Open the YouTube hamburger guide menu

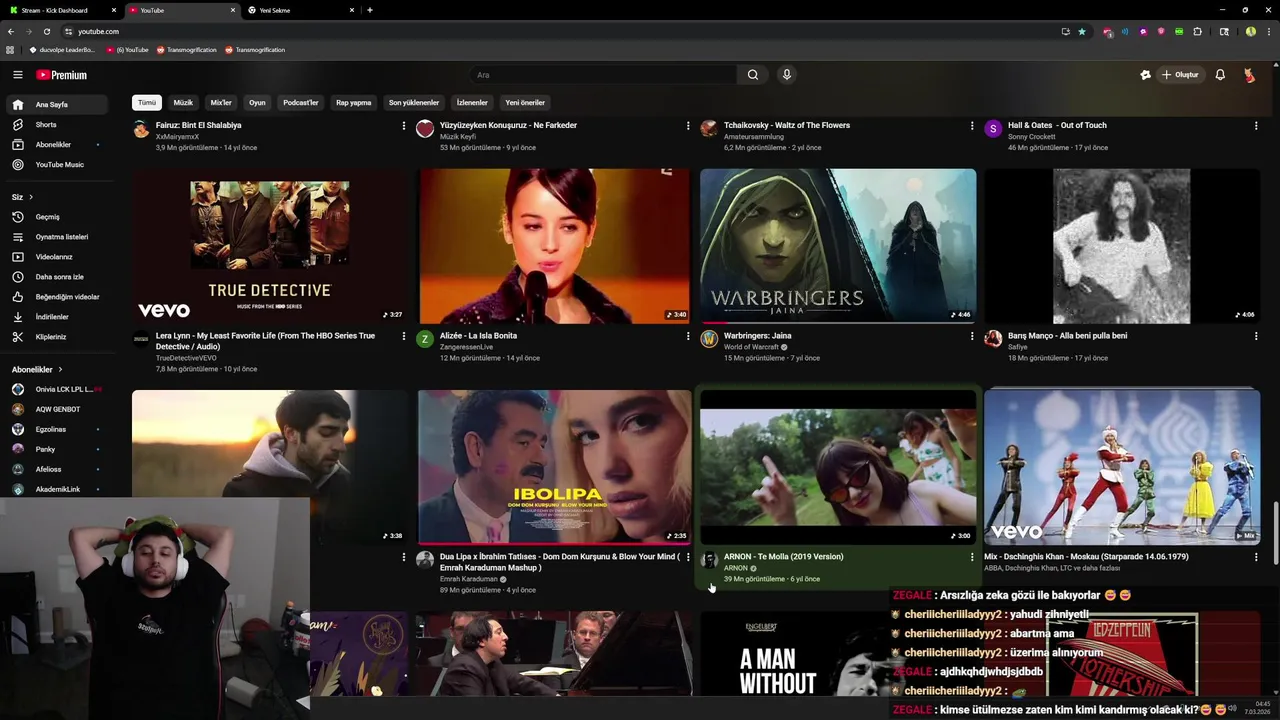[17, 75]
